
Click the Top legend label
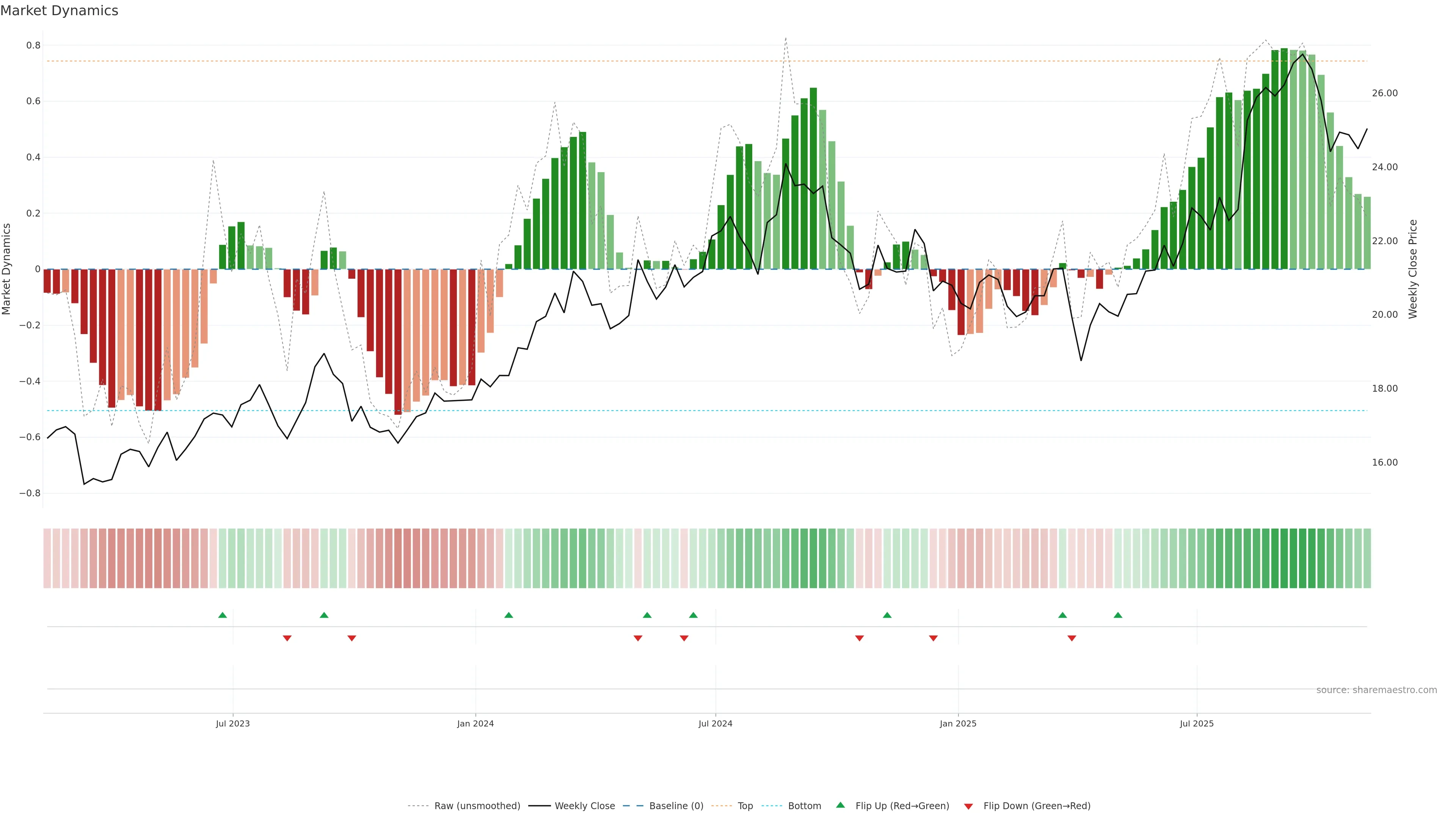[x=745, y=805]
